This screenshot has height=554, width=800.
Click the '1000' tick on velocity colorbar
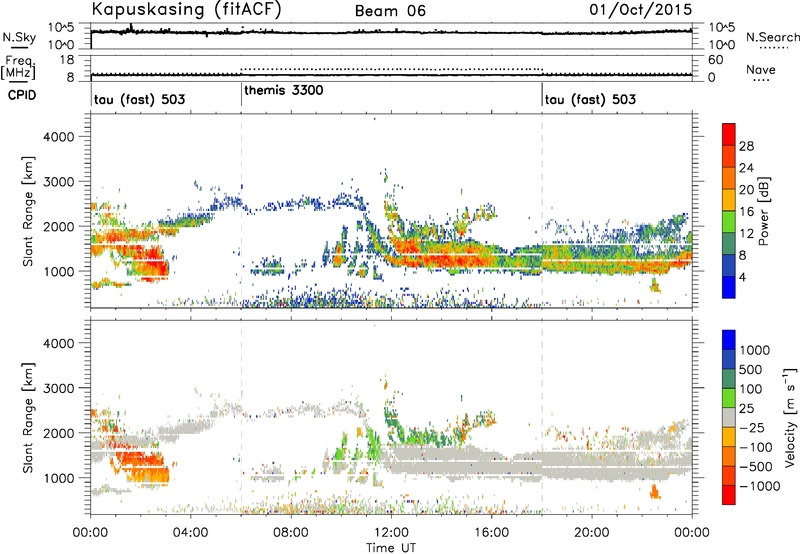pyautogui.click(x=755, y=350)
